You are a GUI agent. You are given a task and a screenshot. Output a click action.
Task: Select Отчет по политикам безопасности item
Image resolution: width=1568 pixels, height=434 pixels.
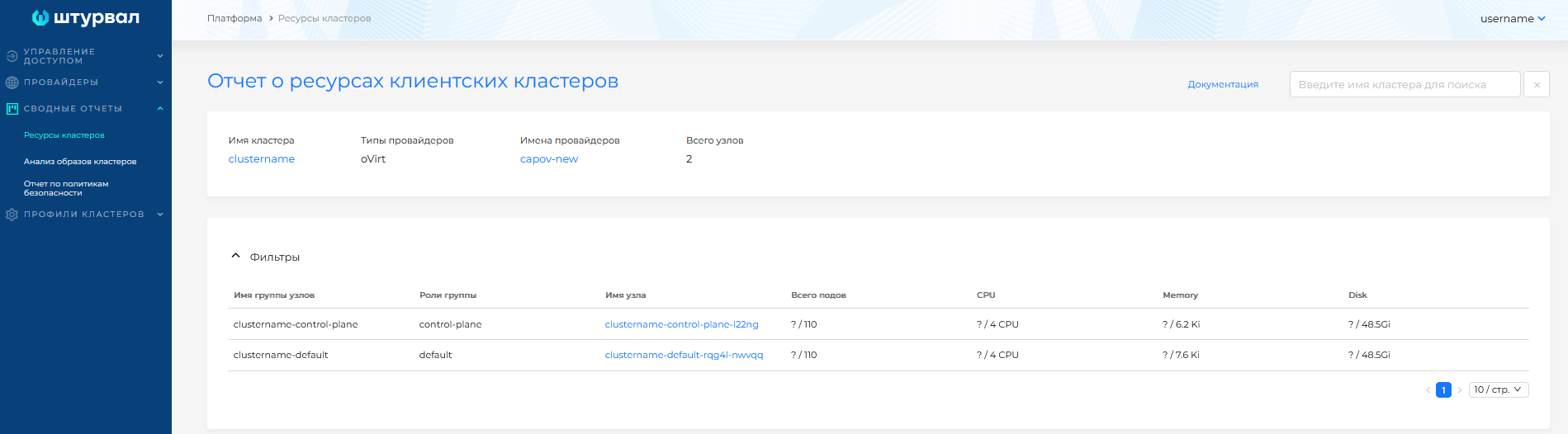coord(66,188)
